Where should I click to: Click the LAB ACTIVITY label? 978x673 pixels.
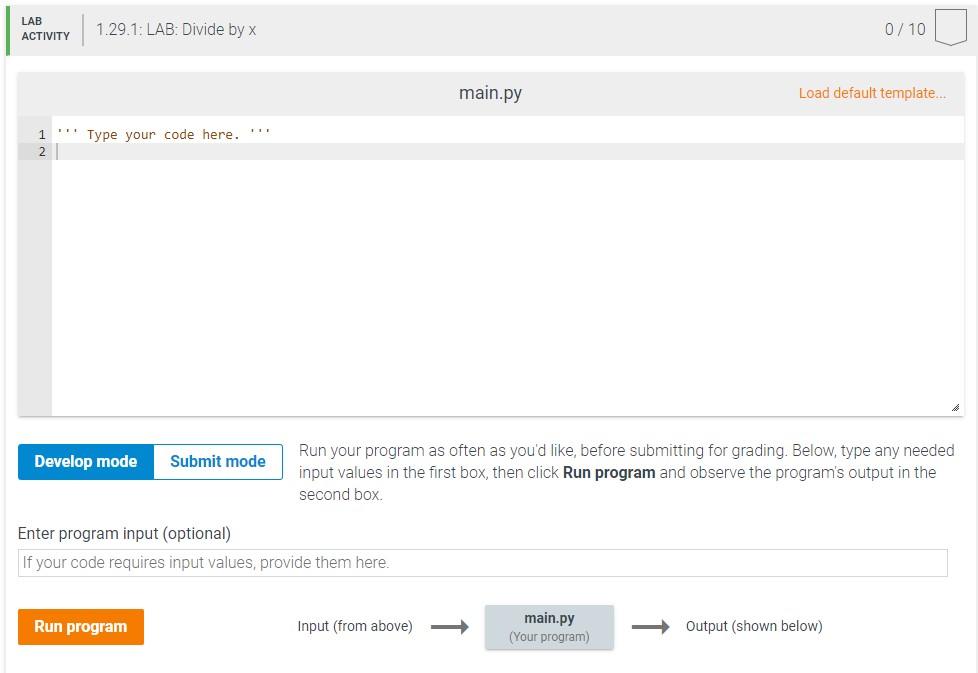click(45, 29)
